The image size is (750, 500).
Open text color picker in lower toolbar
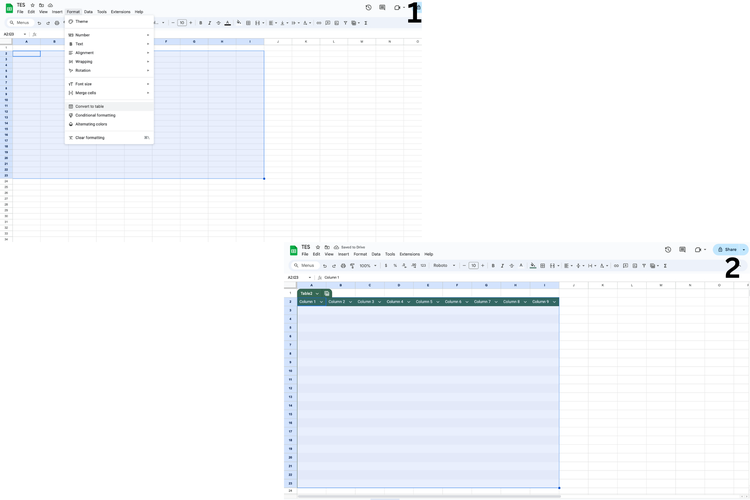click(521, 266)
